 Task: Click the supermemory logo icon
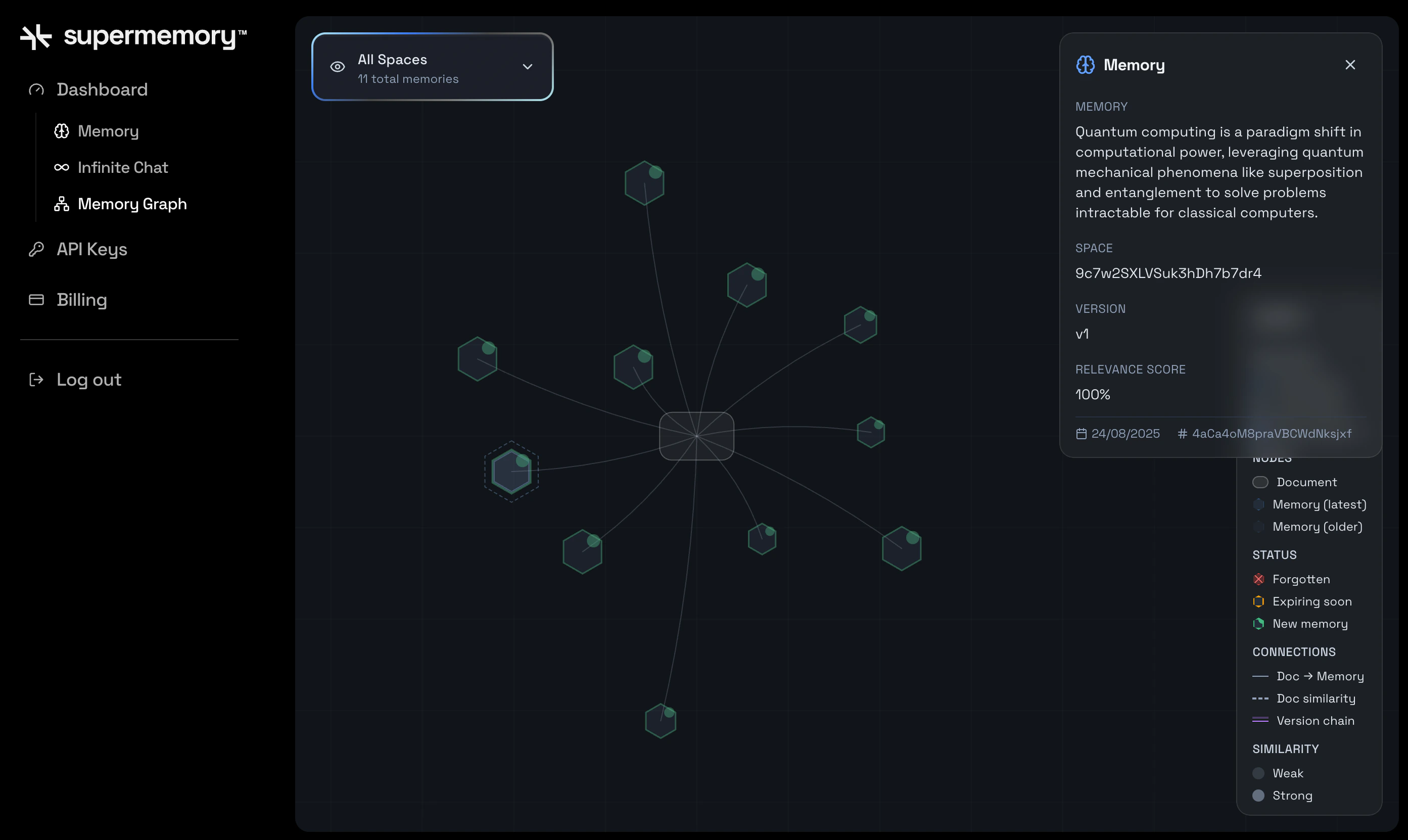point(36,37)
